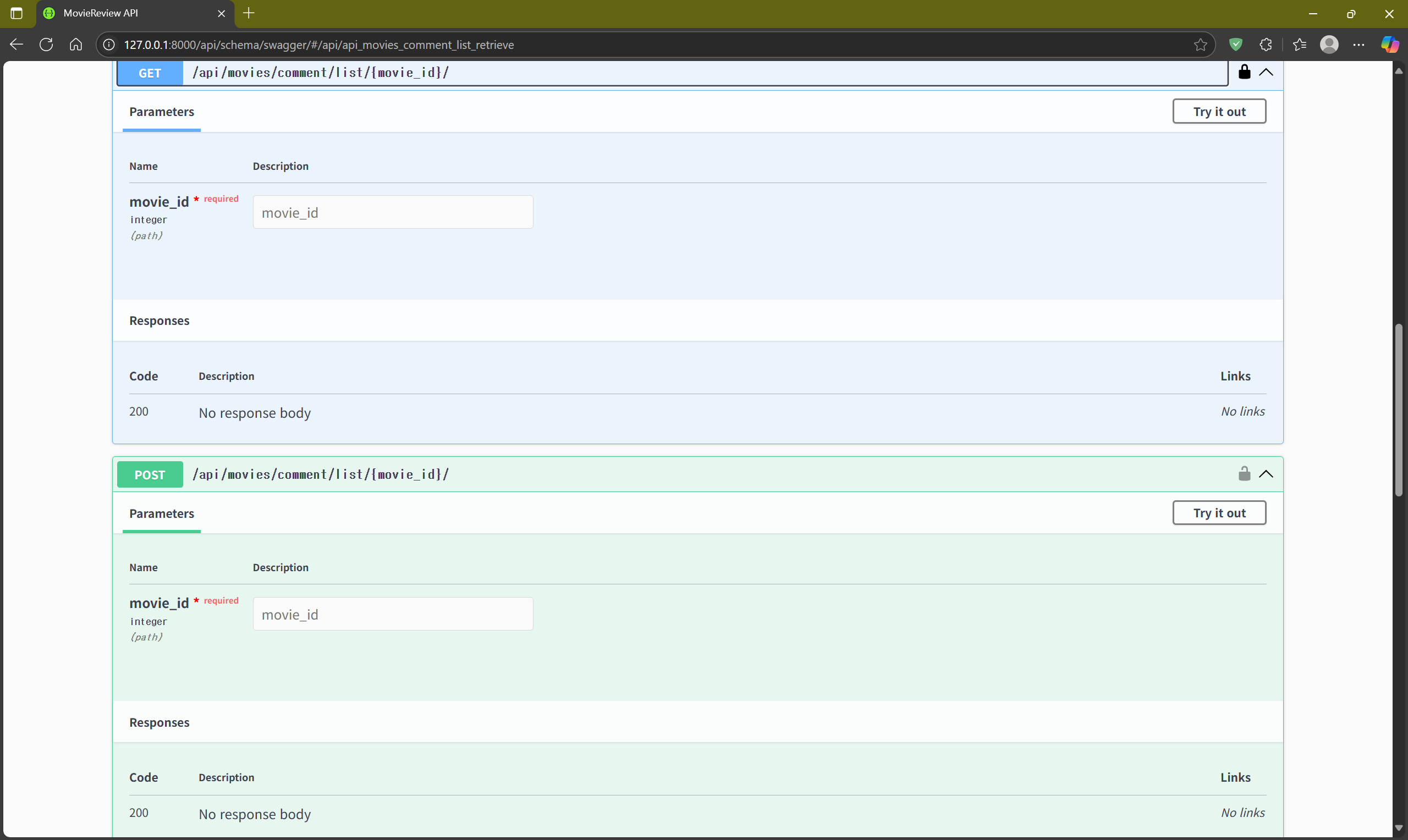The image size is (1408, 840).
Task: Click the browser profile avatar icon
Action: pyautogui.click(x=1329, y=45)
